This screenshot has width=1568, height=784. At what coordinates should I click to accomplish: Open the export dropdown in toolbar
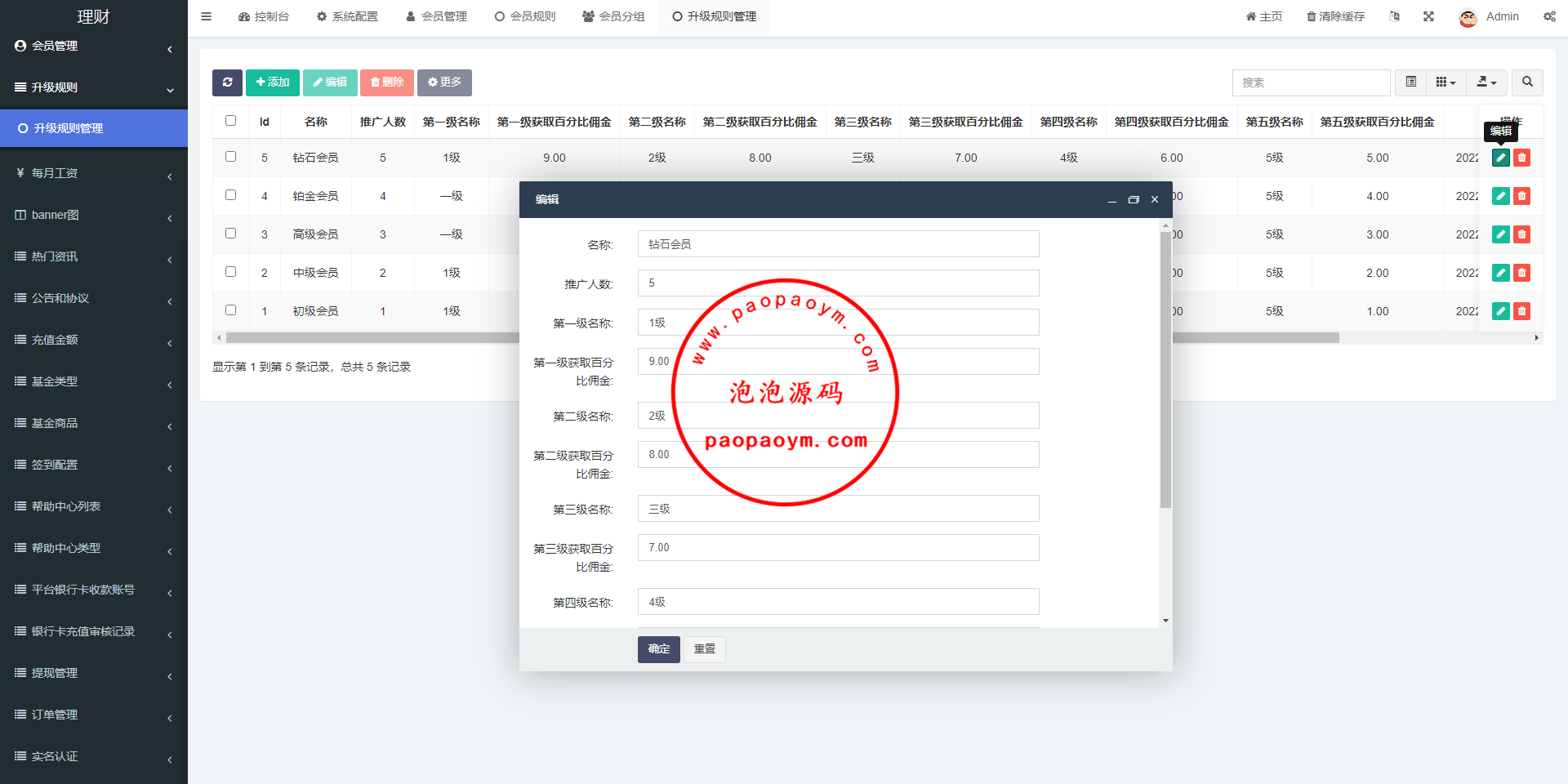(1486, 82)
